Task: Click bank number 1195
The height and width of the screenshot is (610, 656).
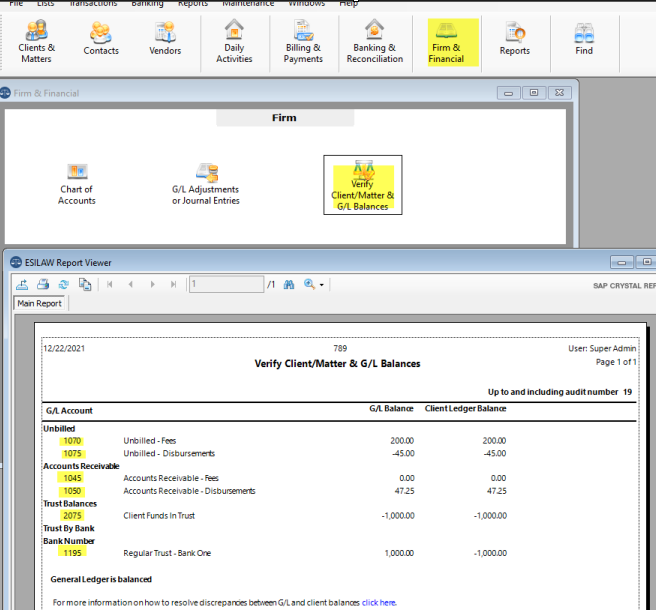Action: pyautogui.click(x=72, y=553)
